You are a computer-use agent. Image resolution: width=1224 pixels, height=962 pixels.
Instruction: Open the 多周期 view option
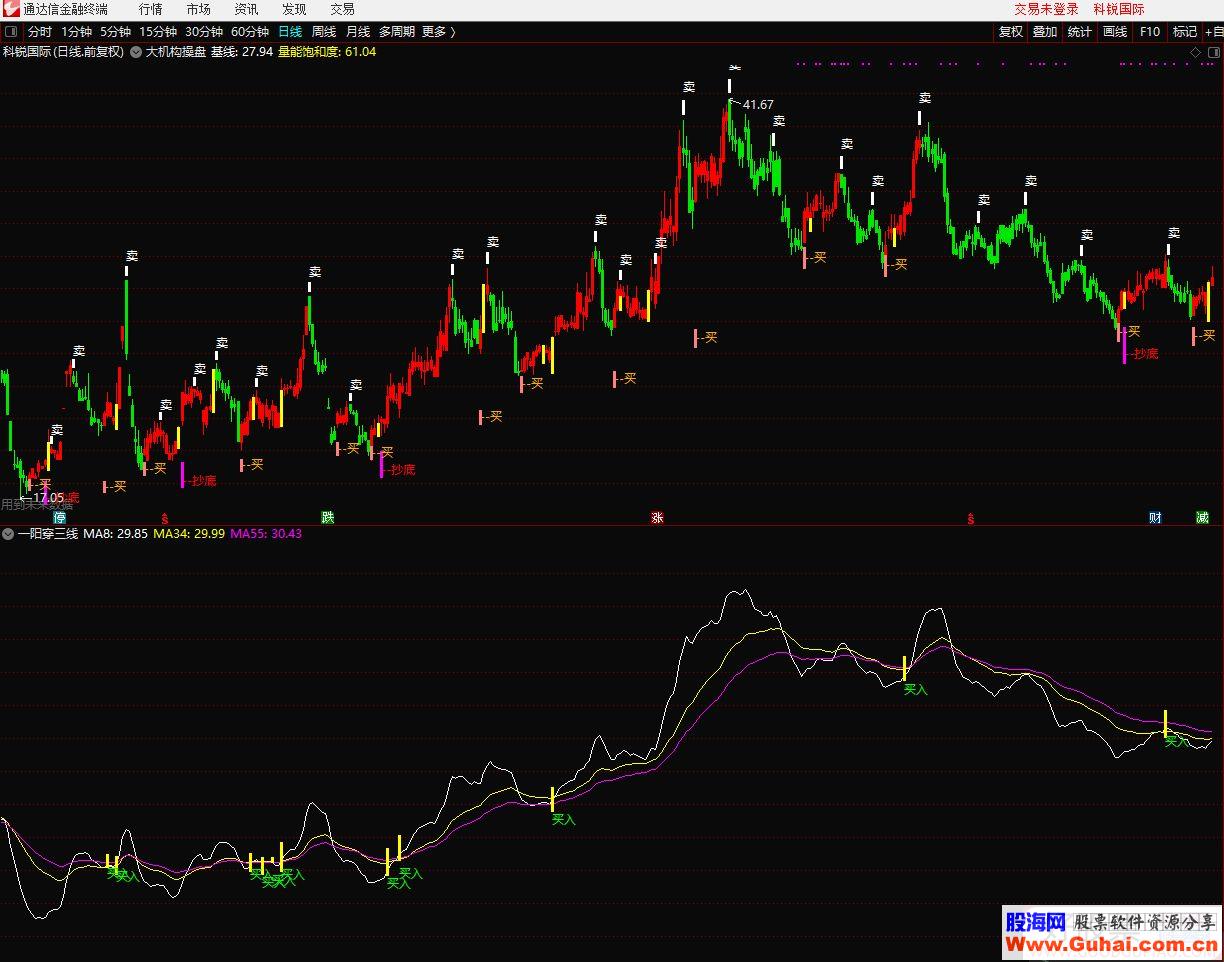pos(396,32)
